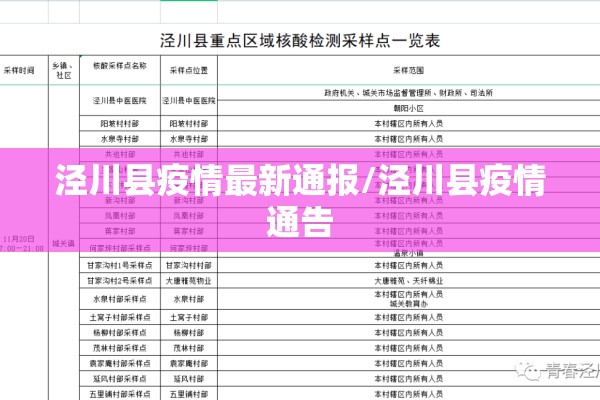600x400 pixels.
Task: Click the 甘家沟村村部 location cell
Action: pyautogui.click(x=189, y=265)
